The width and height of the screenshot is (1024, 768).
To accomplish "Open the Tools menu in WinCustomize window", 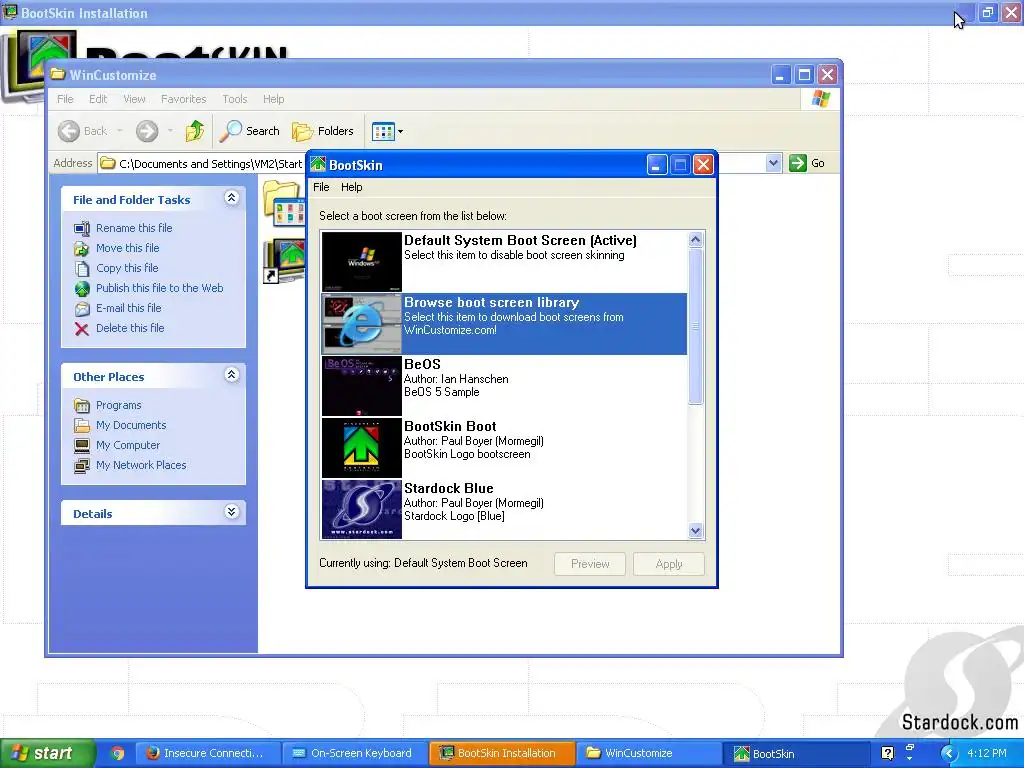I will (x=234, y=99).
